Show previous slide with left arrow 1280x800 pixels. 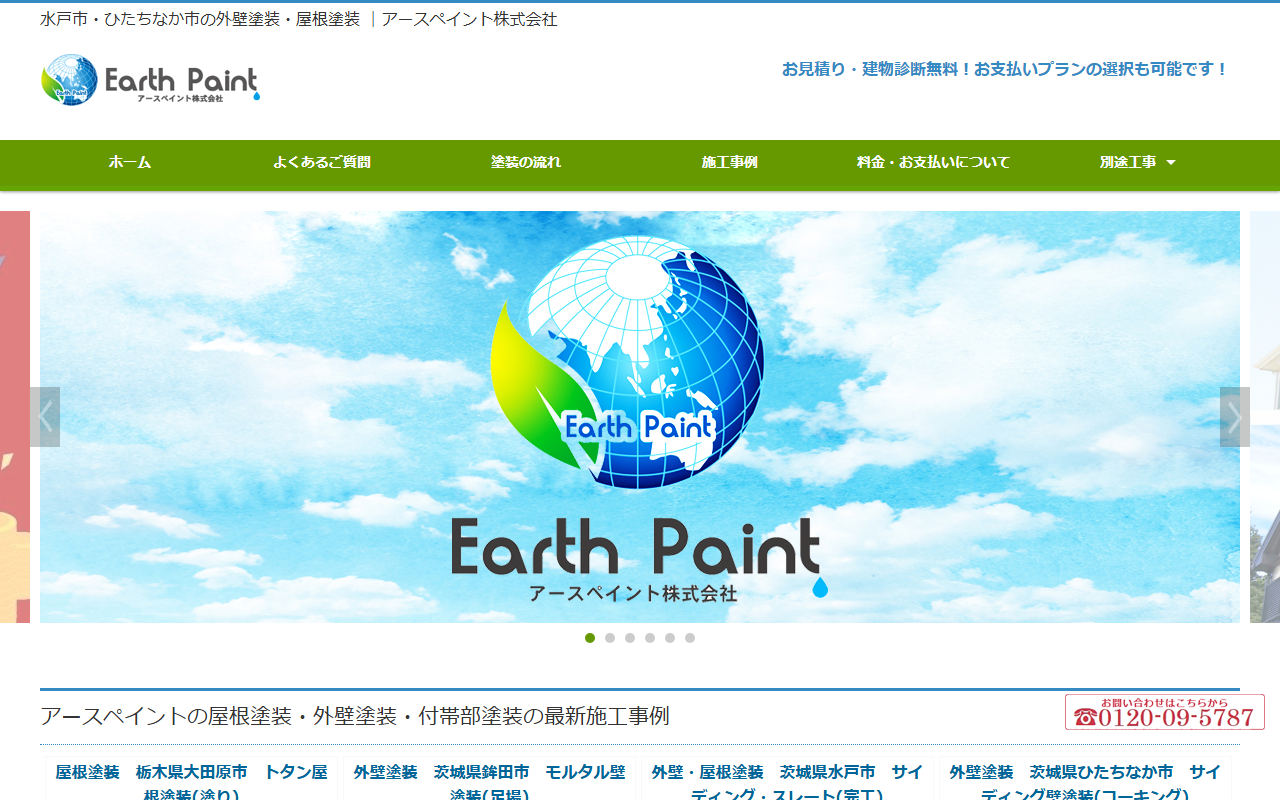pyautogui.click(x=45, y=417)
